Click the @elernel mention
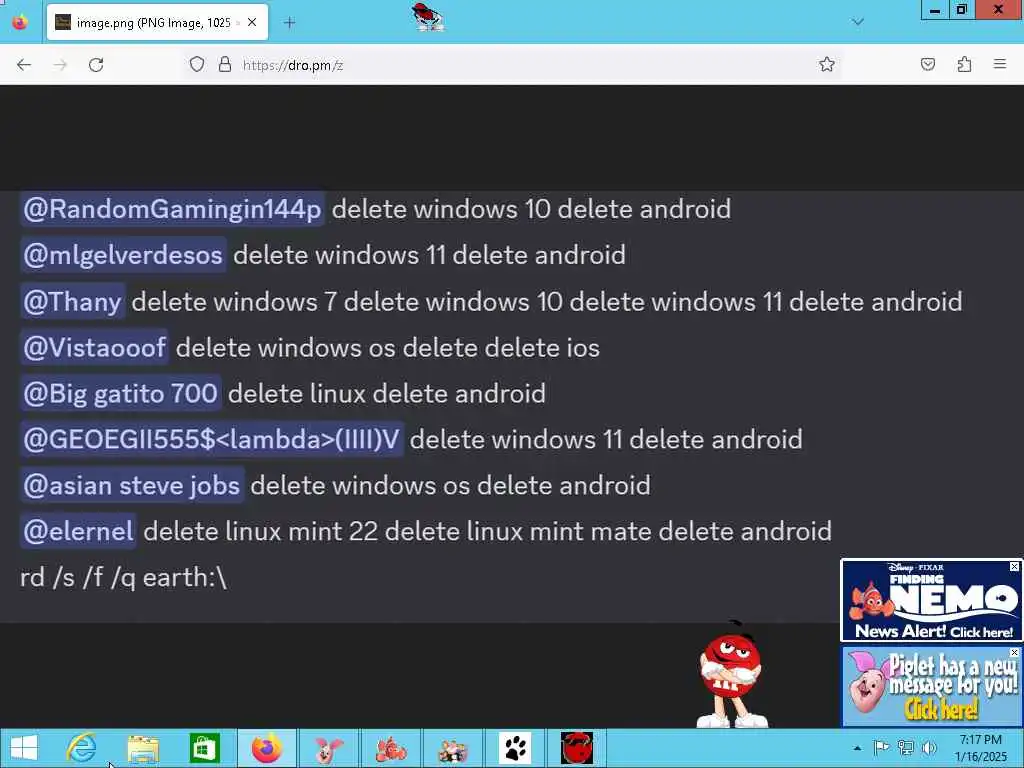 click(78, 531)
